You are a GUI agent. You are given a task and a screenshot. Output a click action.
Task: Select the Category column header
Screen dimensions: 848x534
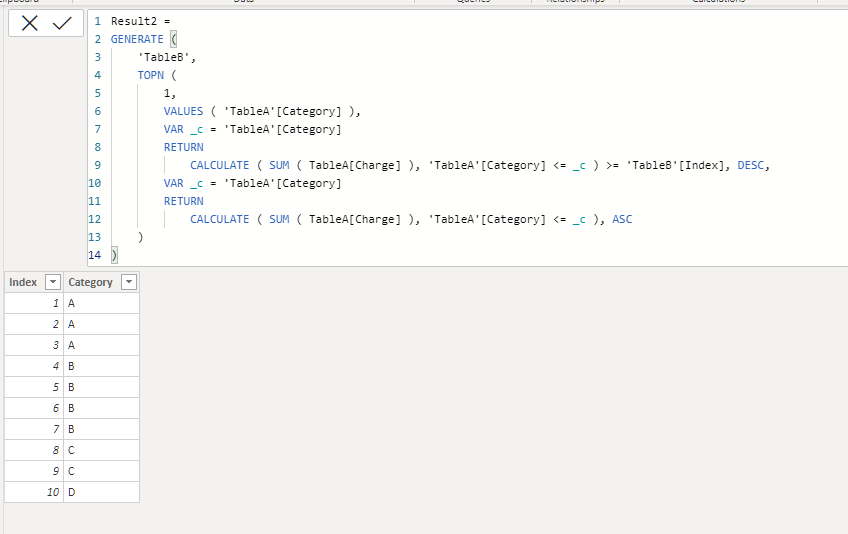tap(90, 282)
